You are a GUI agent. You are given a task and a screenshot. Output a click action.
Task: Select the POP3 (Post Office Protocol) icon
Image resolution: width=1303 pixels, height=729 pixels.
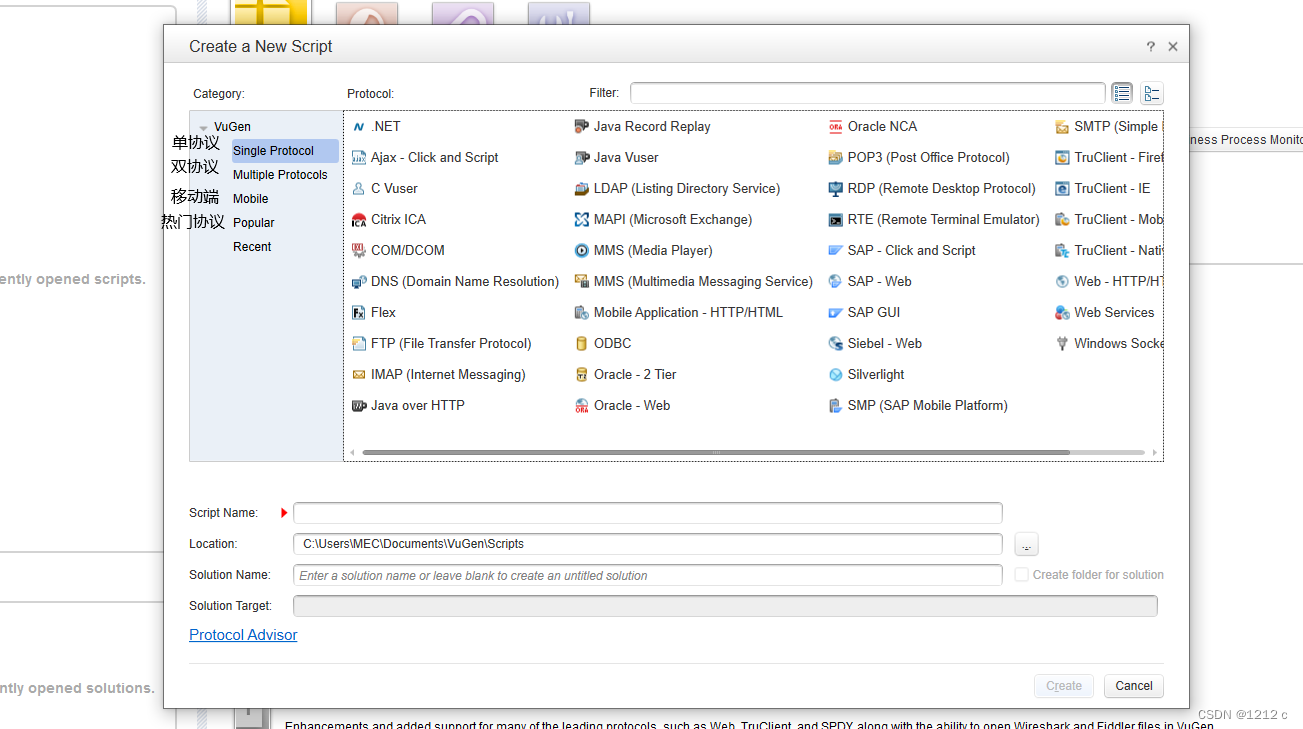point(836,158)
